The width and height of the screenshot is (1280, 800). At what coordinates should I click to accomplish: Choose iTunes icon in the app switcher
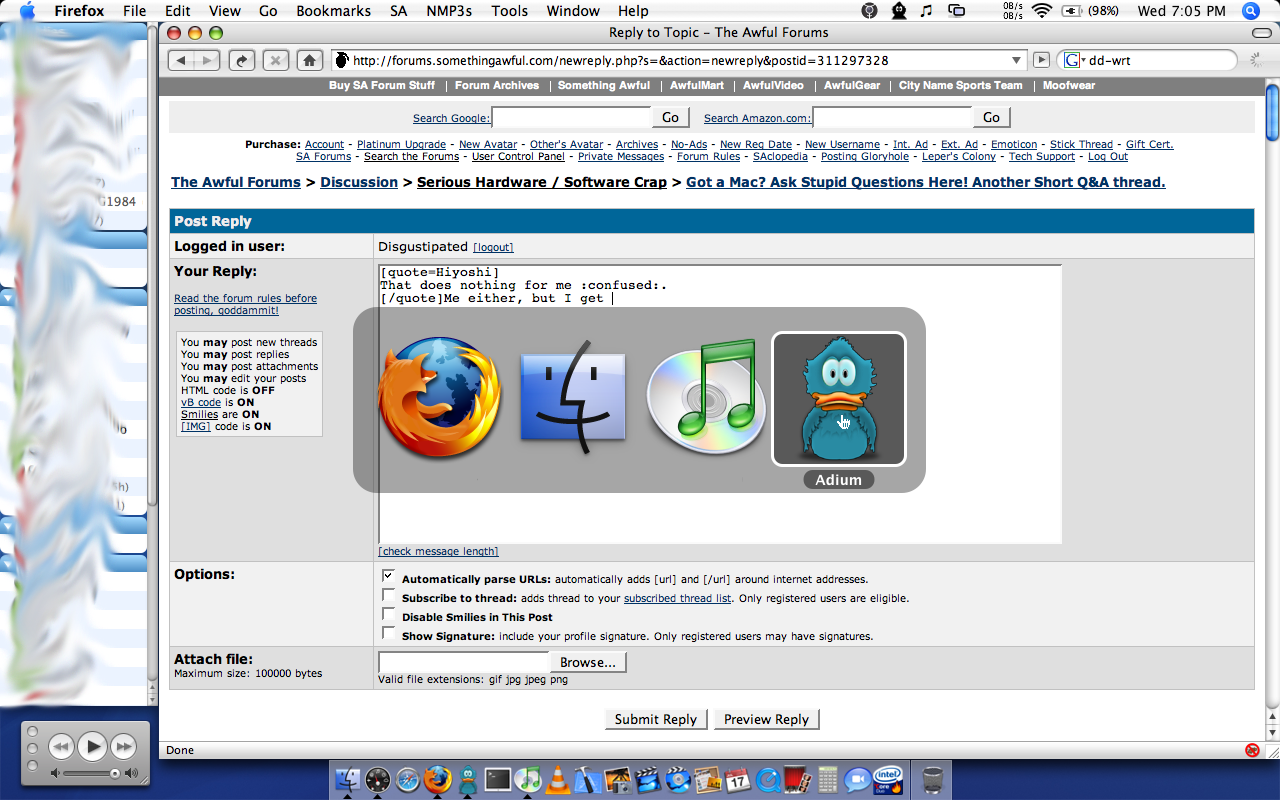706,399
